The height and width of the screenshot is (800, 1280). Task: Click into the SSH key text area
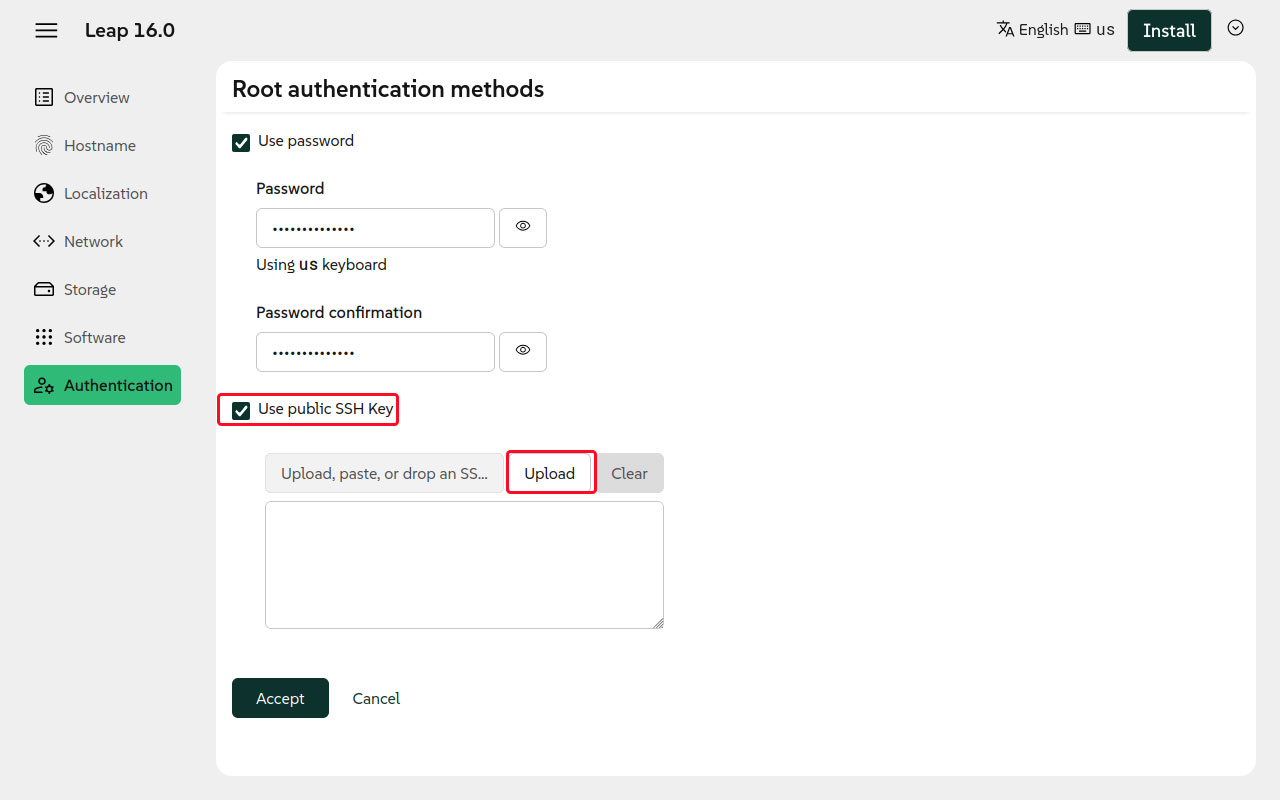[464, 565]
